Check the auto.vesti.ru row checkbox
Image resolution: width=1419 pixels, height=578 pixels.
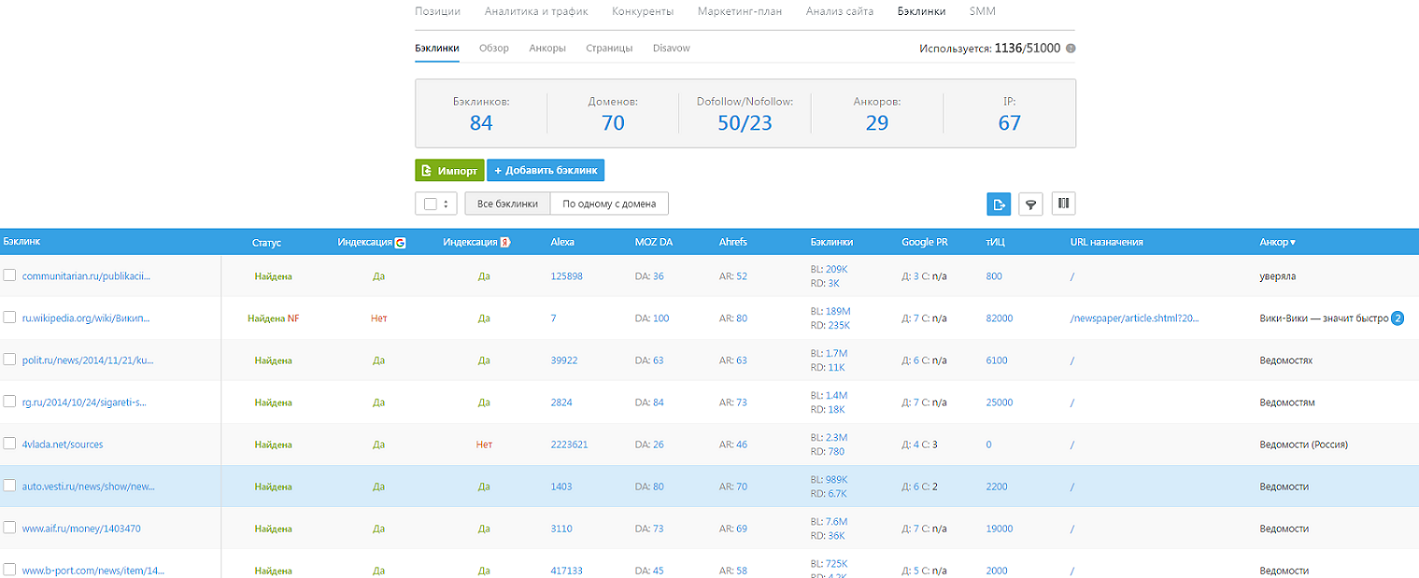[9, 486]
